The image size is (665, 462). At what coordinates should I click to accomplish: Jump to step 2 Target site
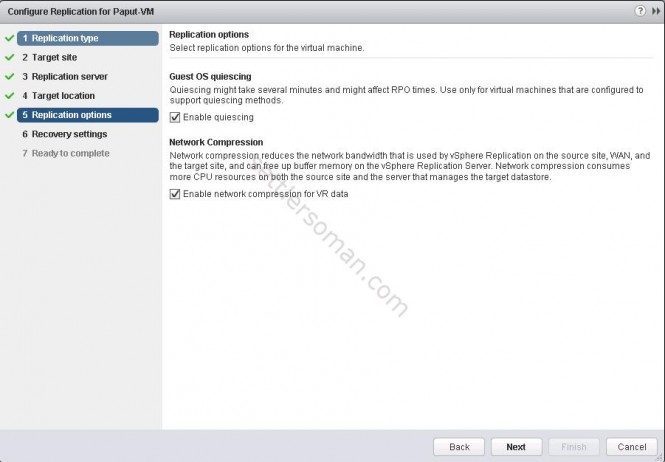click(x=54, y=57)
